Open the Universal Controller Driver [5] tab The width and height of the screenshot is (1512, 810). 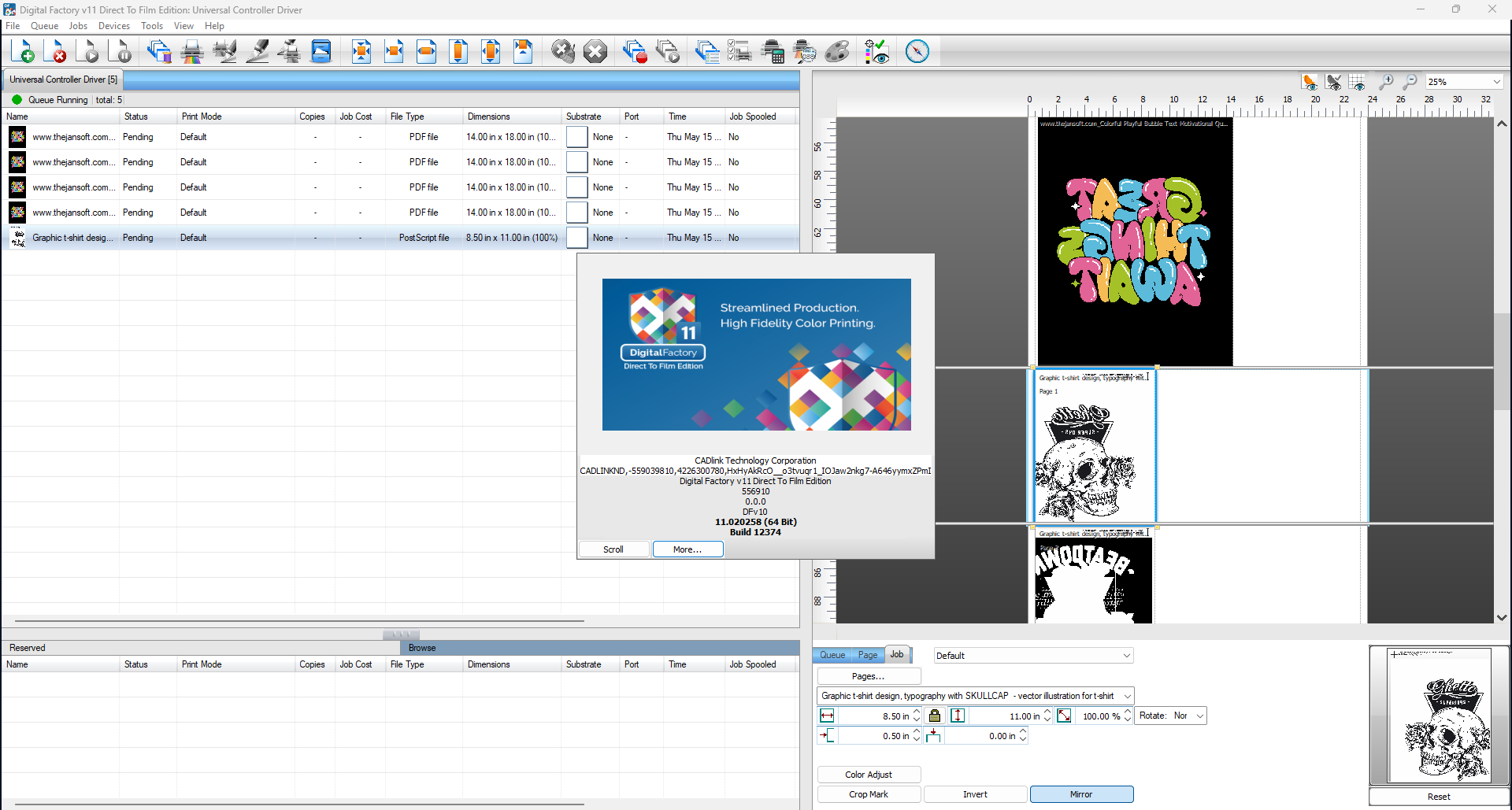pyautogui.click(x=63, y=80)
